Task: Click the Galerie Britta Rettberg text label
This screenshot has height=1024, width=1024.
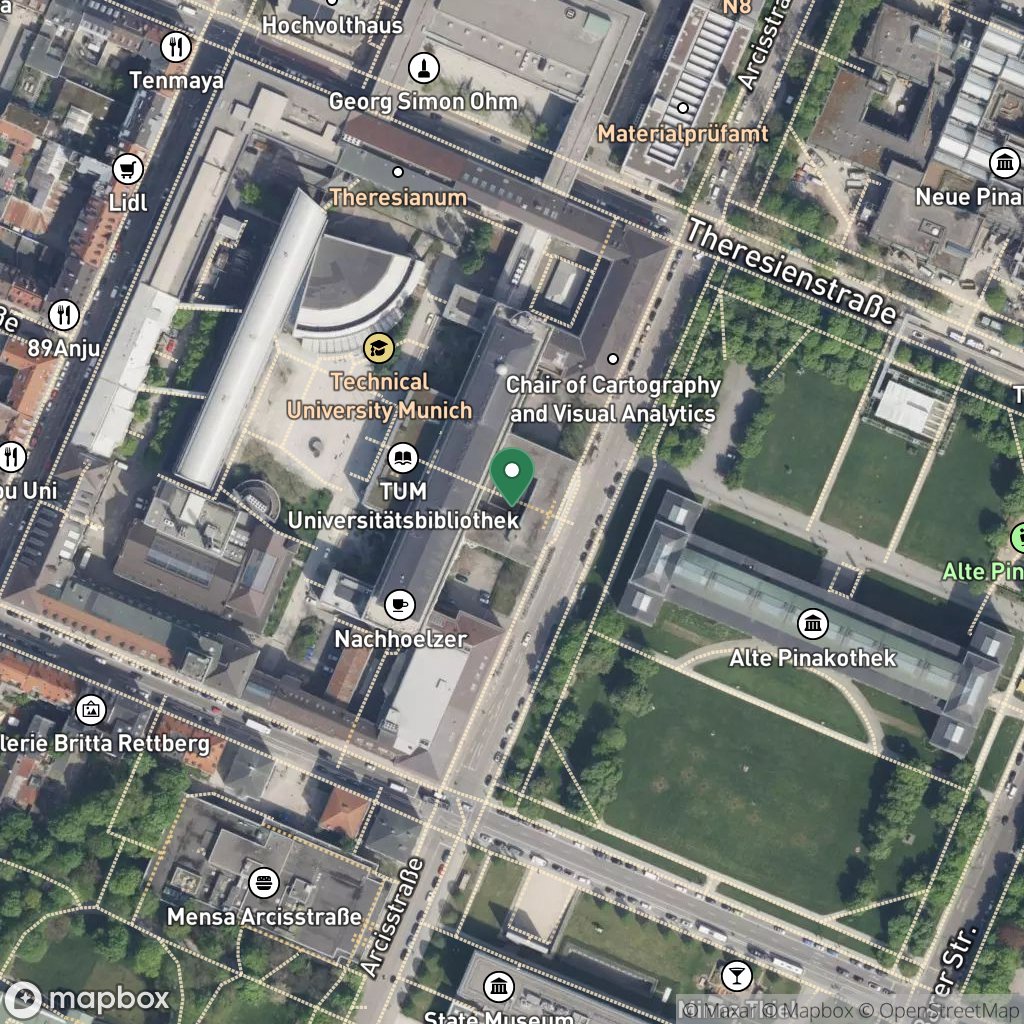Action: [104, 743]
